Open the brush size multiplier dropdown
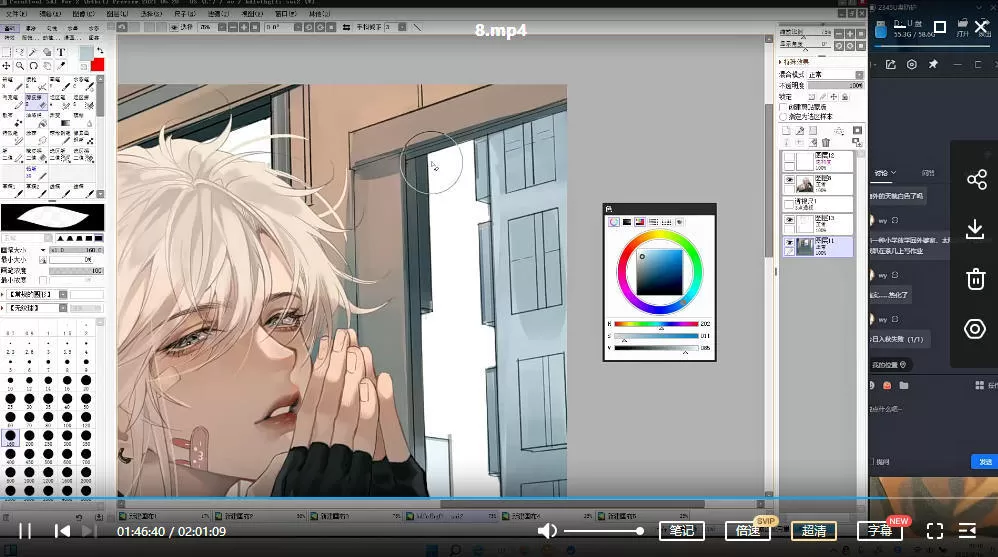 point(42,250)
